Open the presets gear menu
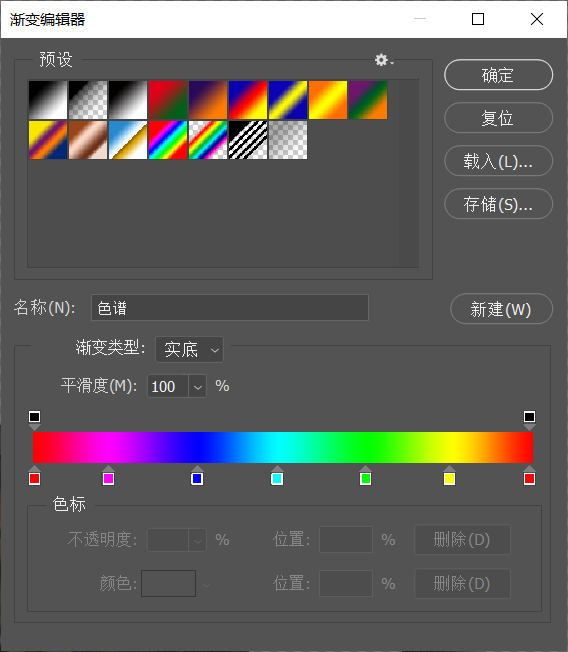 coord(384,60)
